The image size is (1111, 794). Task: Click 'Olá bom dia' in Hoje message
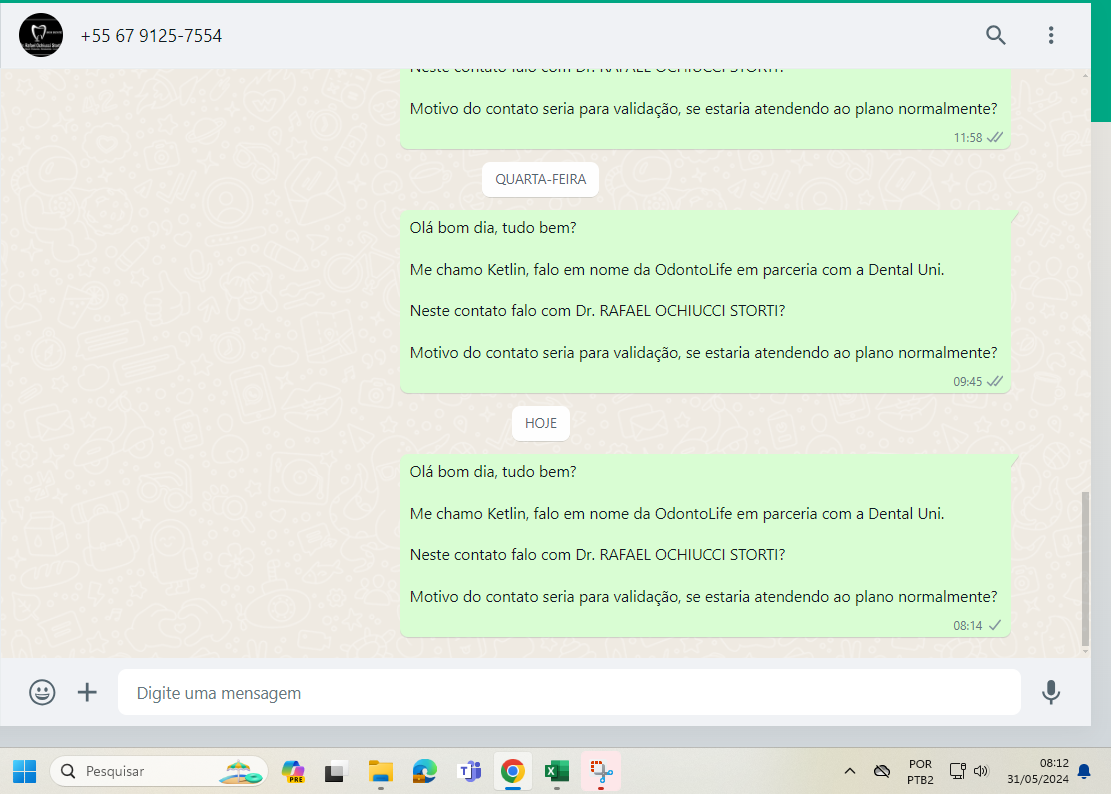[493, 471]
